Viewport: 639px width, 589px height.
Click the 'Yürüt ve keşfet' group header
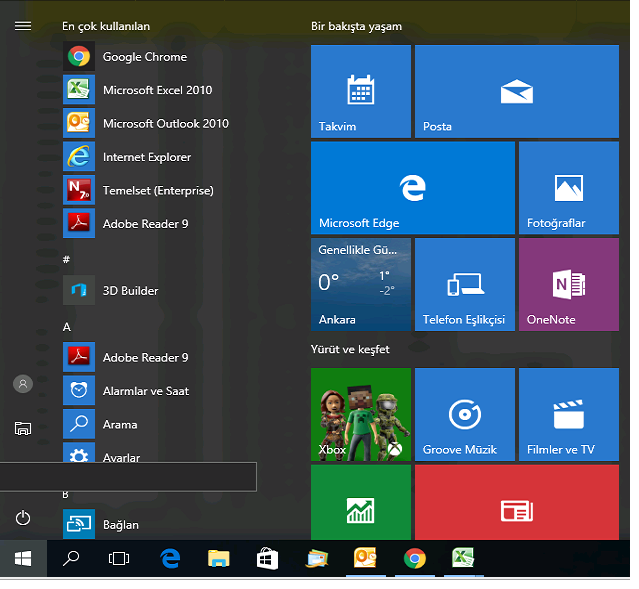350,349
